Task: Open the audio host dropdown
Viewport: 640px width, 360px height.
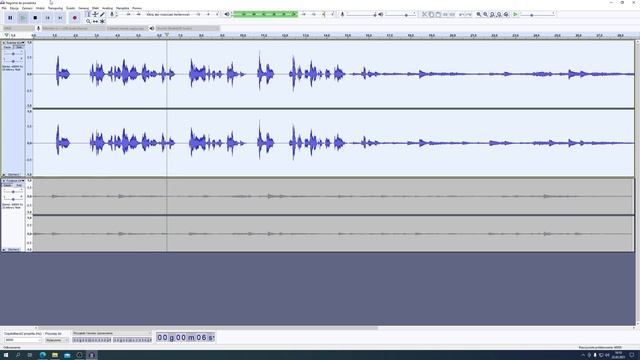Action: tap(19, 28)
